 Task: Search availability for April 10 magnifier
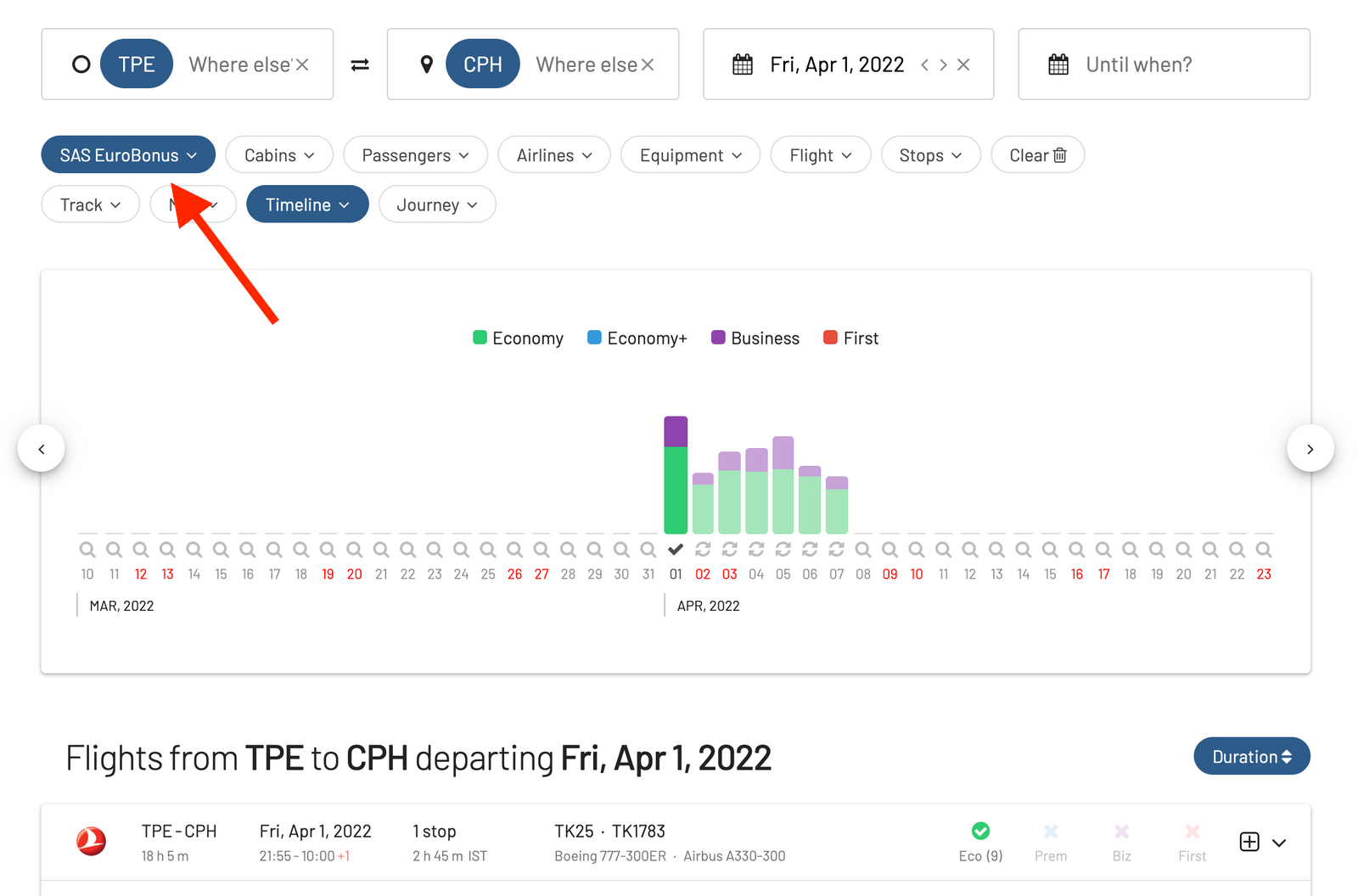coord(917,549)
